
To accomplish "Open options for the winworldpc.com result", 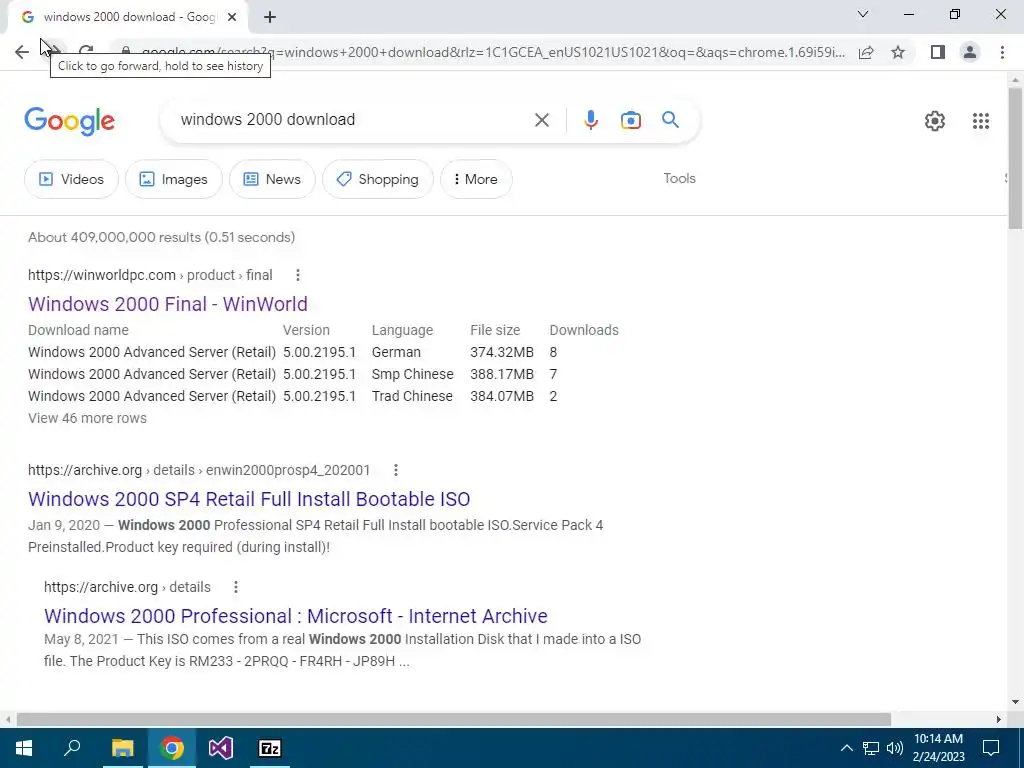I will click(x=298, y=275).
